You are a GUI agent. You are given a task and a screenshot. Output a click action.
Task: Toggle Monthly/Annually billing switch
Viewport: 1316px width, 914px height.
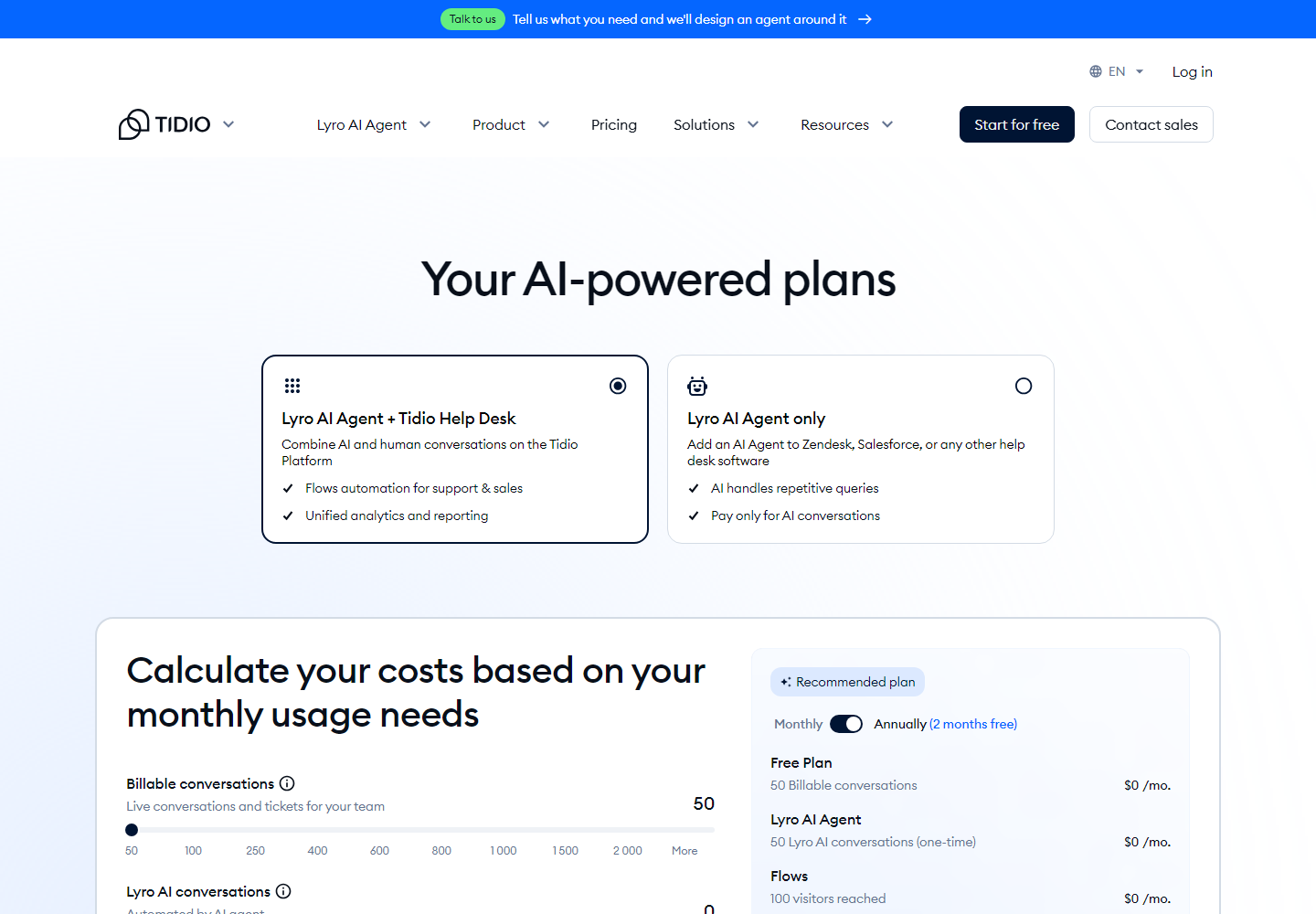point(846,724)
